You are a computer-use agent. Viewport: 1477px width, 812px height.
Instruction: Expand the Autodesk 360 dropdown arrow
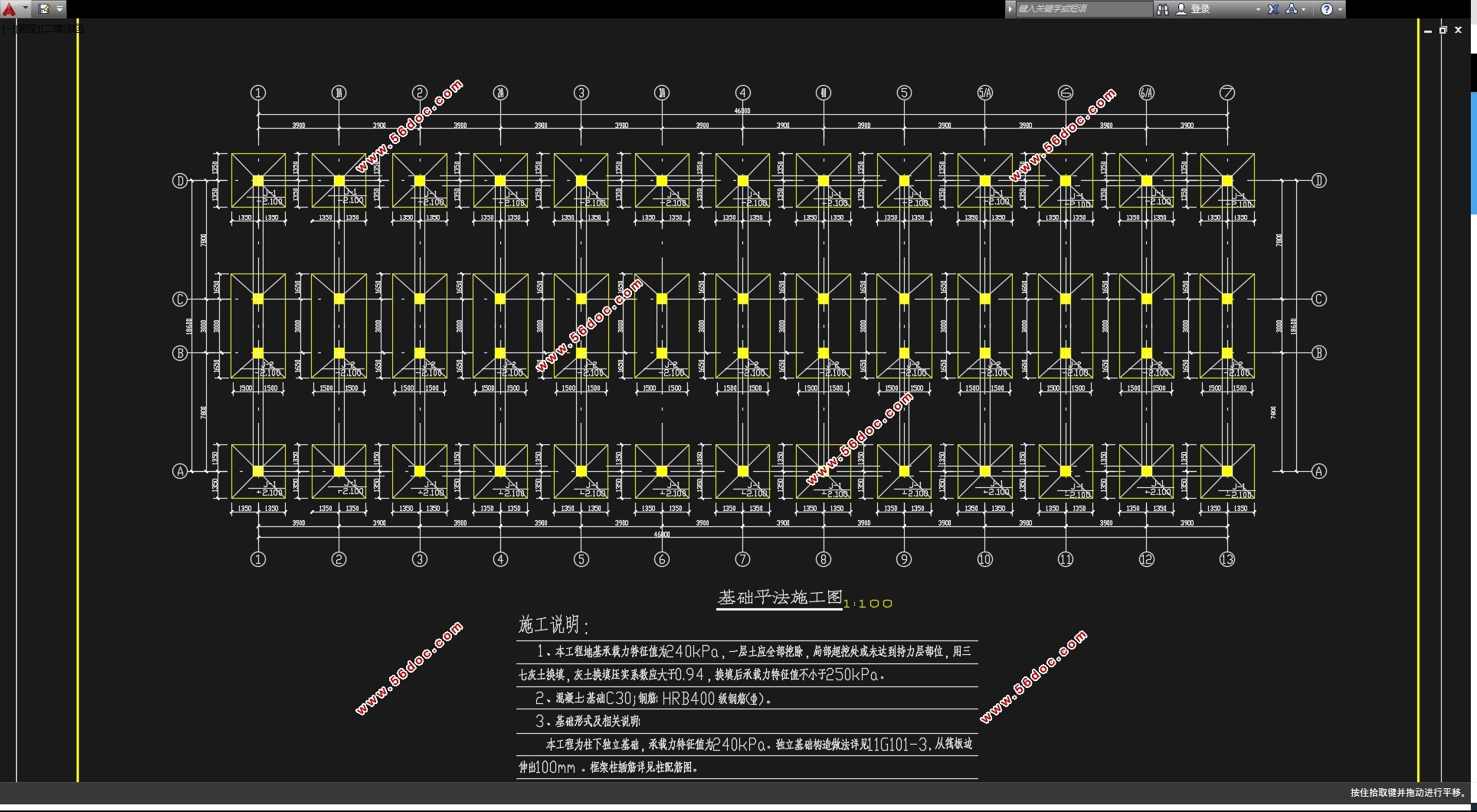(x=1304, y=9)
